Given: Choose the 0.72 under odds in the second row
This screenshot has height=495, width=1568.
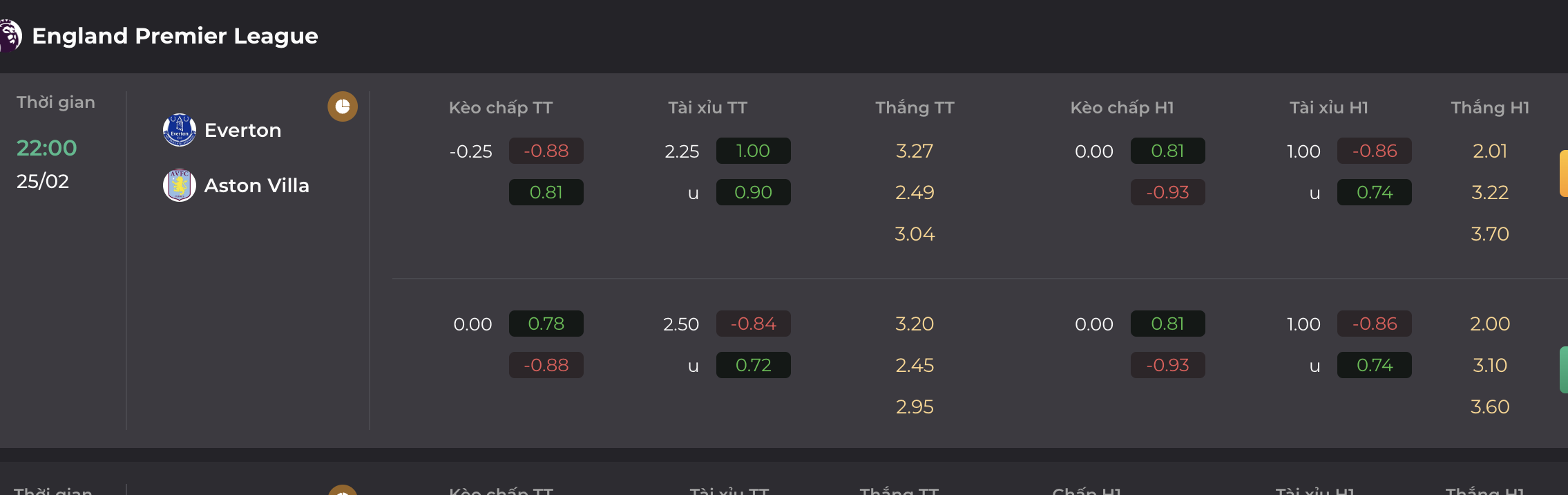Looking at the screenshot, I should pyautogui.click(x=753, y=365).
